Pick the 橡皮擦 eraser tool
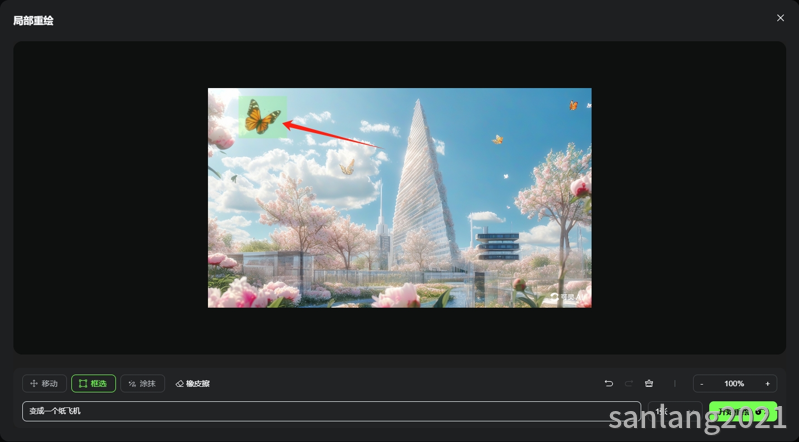Screen dimensions: 799x442 (193, 383)
